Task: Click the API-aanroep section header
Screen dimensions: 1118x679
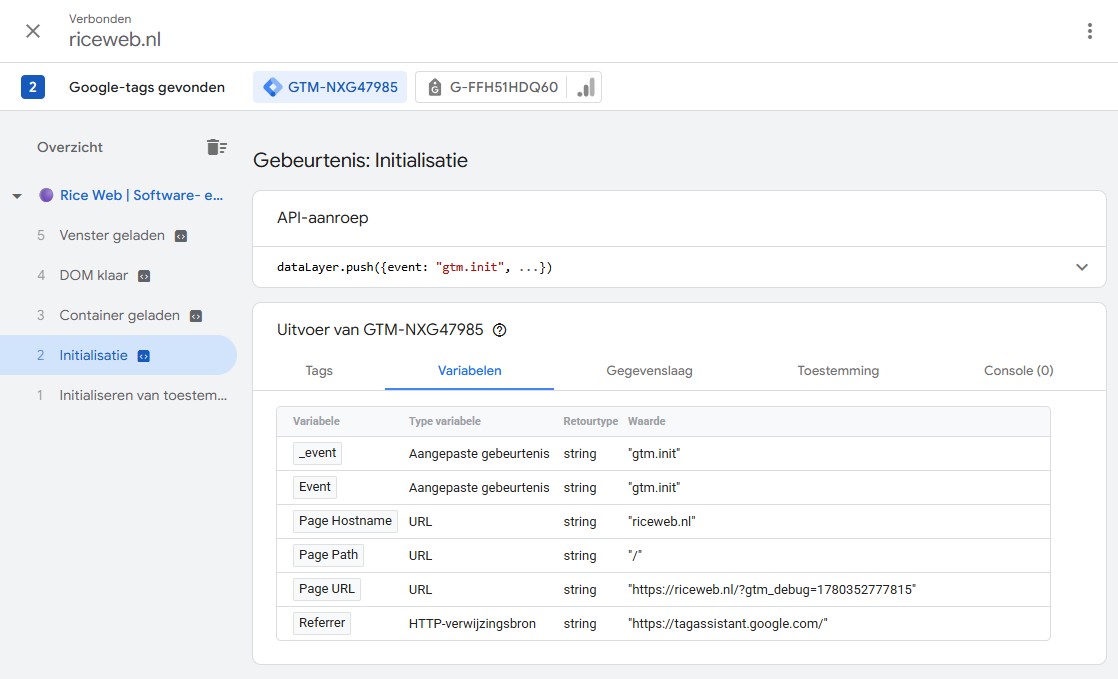Action: click(322, 218)
